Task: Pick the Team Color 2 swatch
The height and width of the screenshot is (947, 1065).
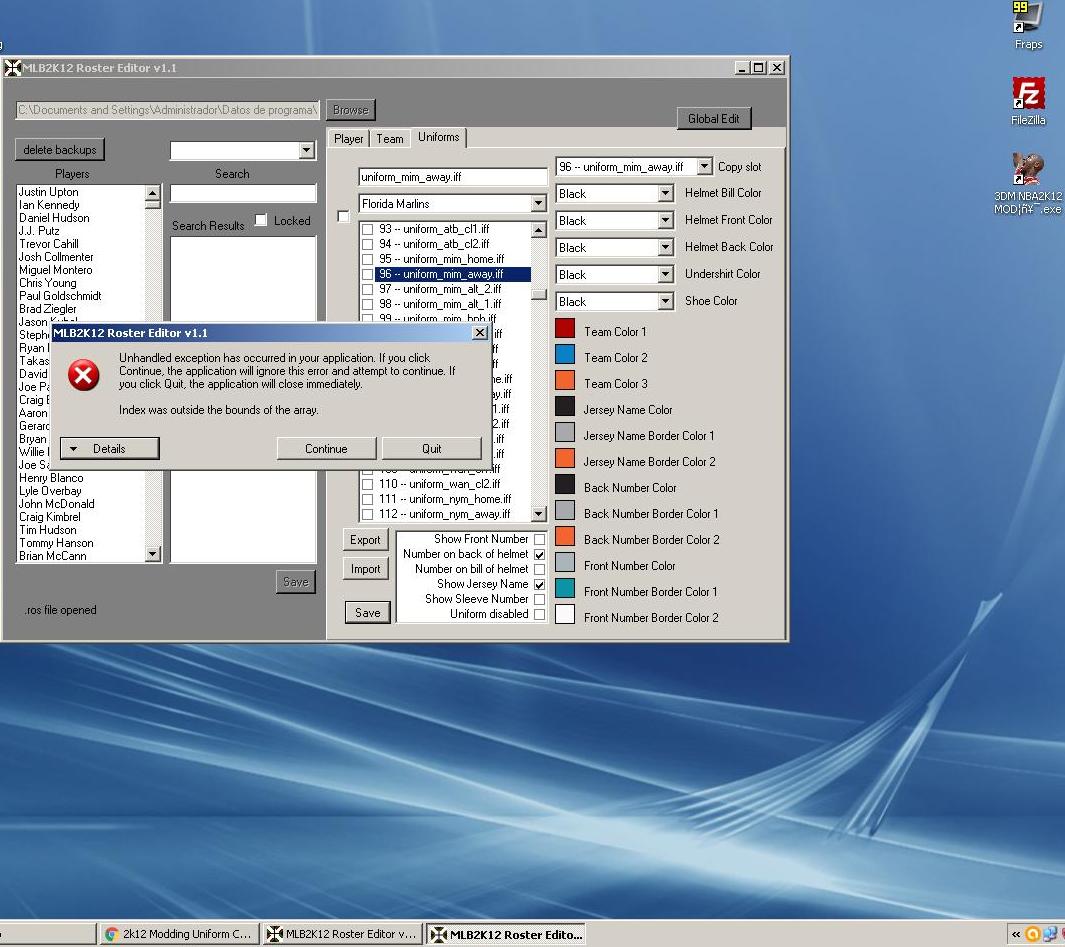Action: 565,355
